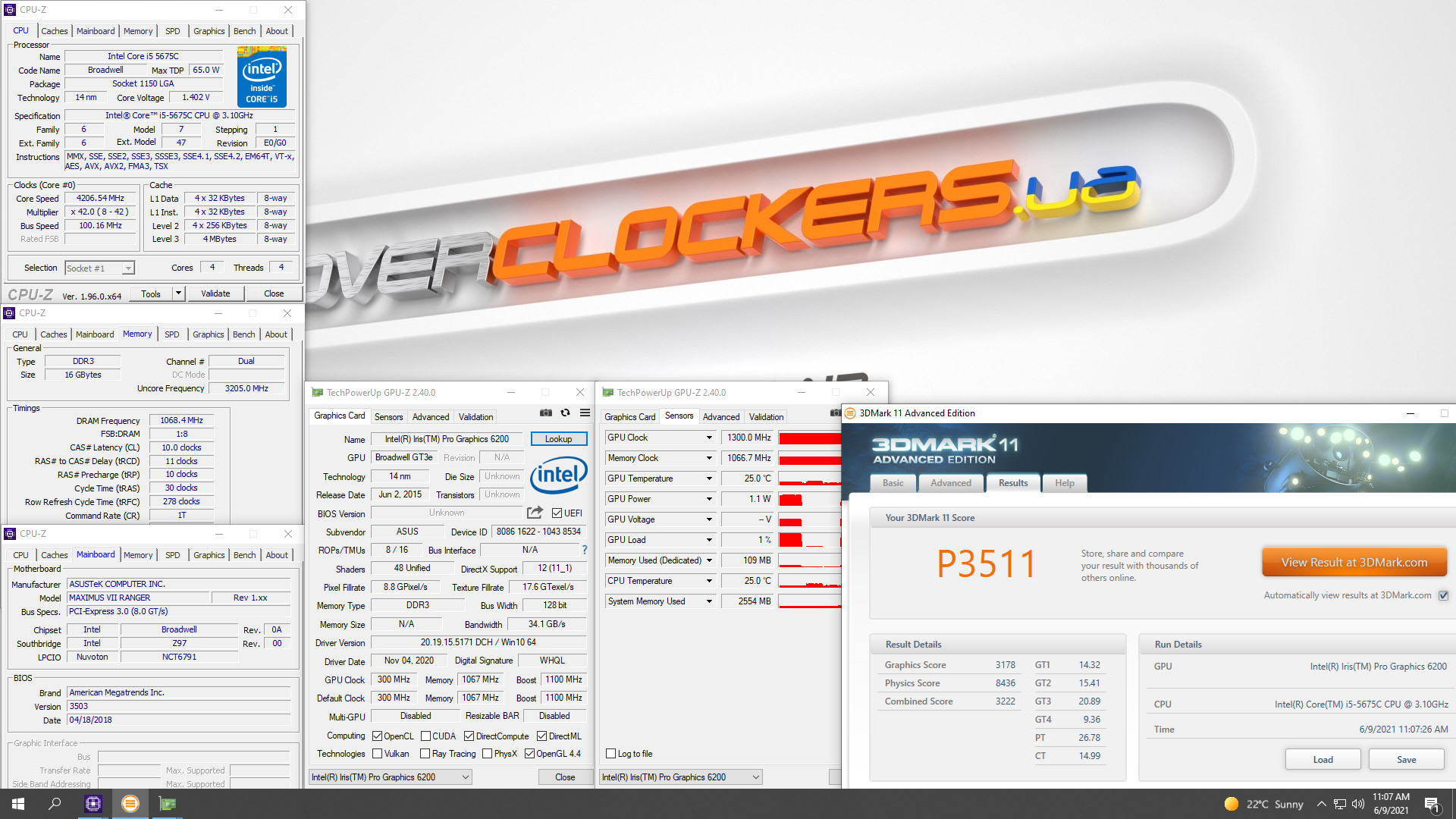The height and width of the screenshot is (819, 1456).
Task: Open GPU selector in Sensors window
Action: (x=681, y=777)
